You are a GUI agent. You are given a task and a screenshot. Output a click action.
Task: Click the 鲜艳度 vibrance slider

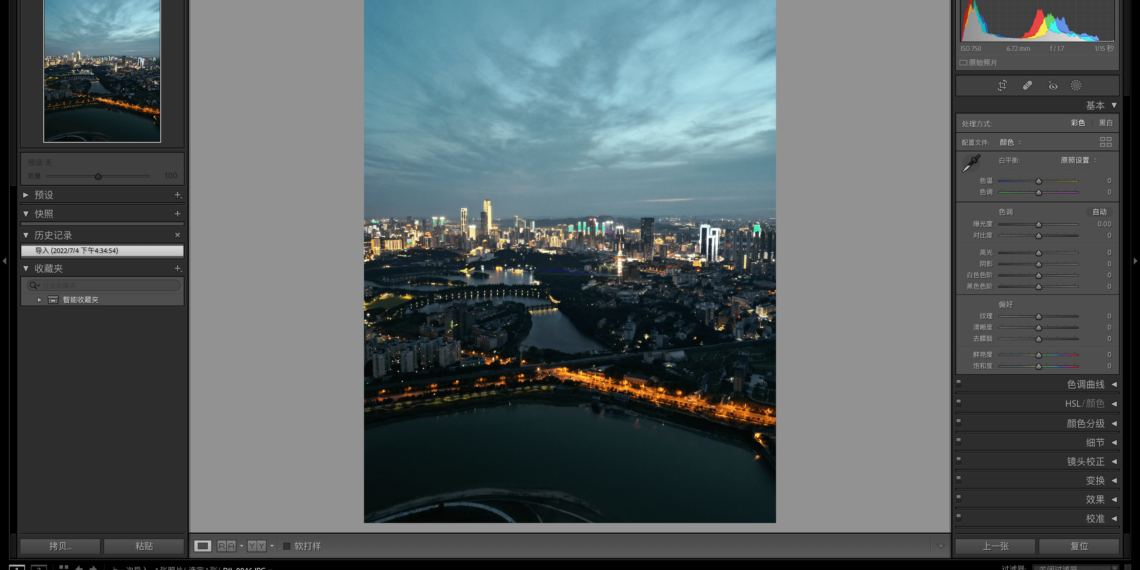(1038, 355)
